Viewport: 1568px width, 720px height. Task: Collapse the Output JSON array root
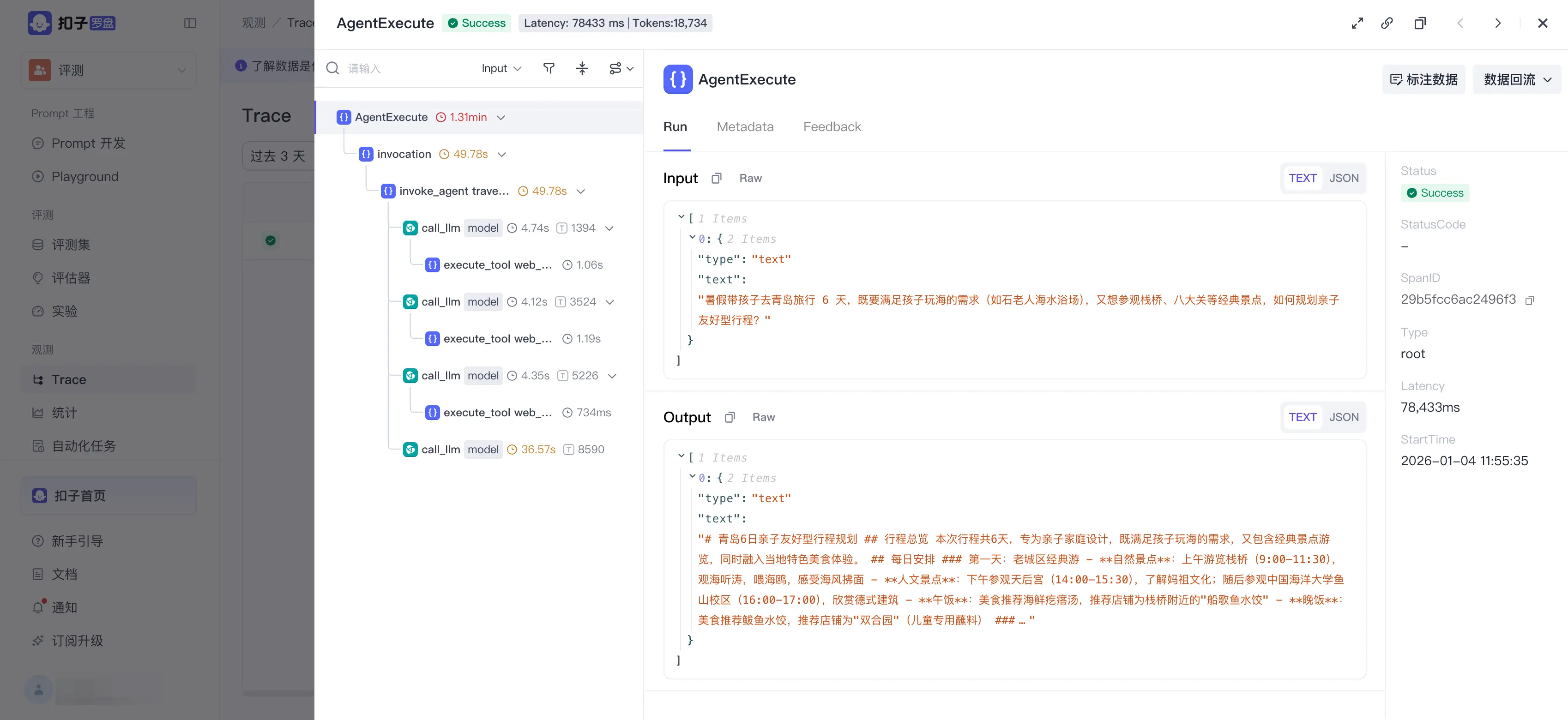click(681, 456)
